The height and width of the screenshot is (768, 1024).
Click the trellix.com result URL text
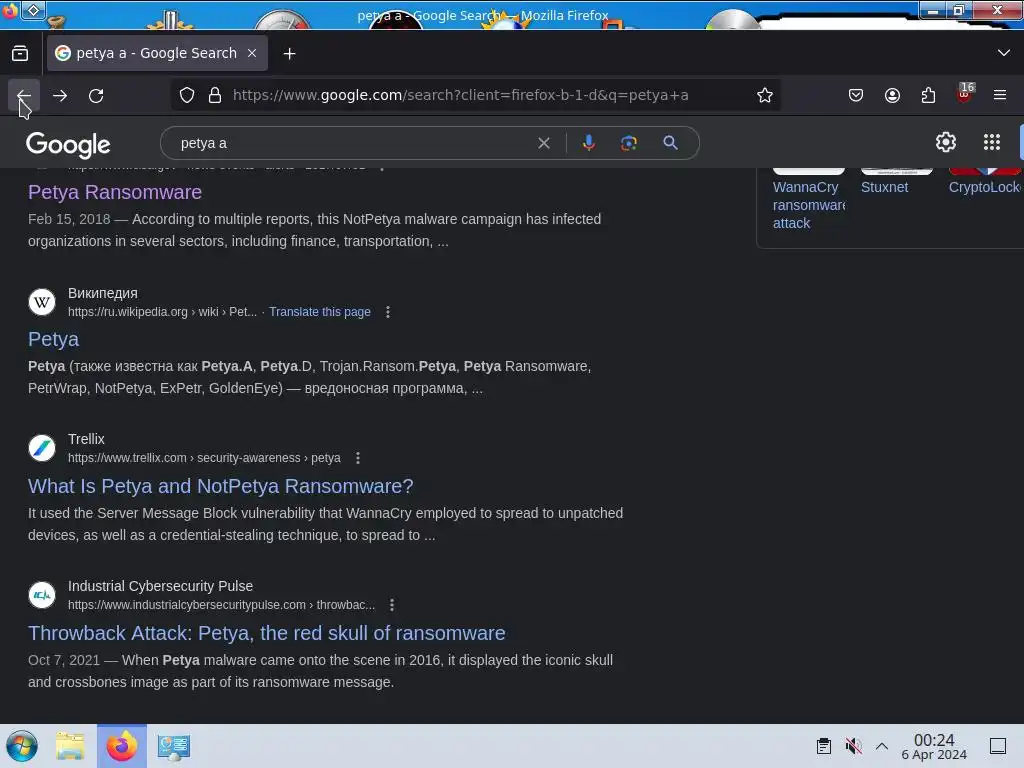click(204, 458)
